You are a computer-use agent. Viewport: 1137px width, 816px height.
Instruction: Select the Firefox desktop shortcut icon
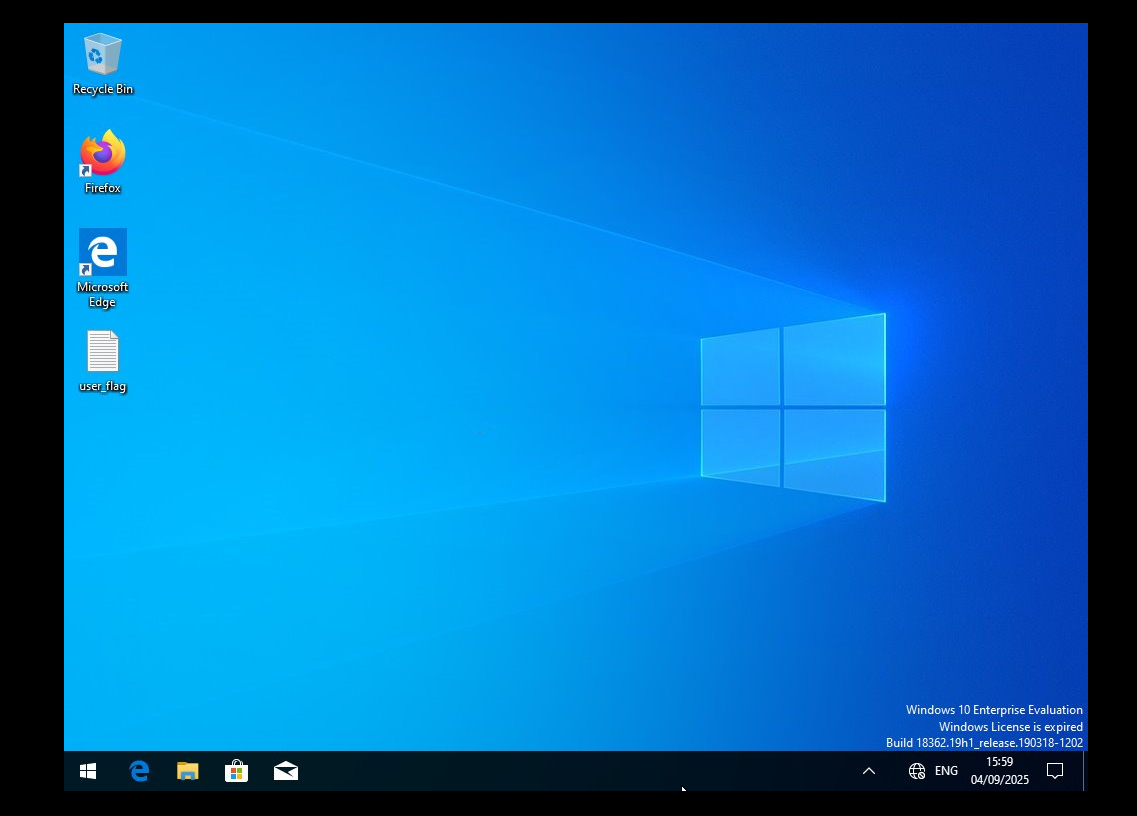pyautogui.click(x=102, y=154)
